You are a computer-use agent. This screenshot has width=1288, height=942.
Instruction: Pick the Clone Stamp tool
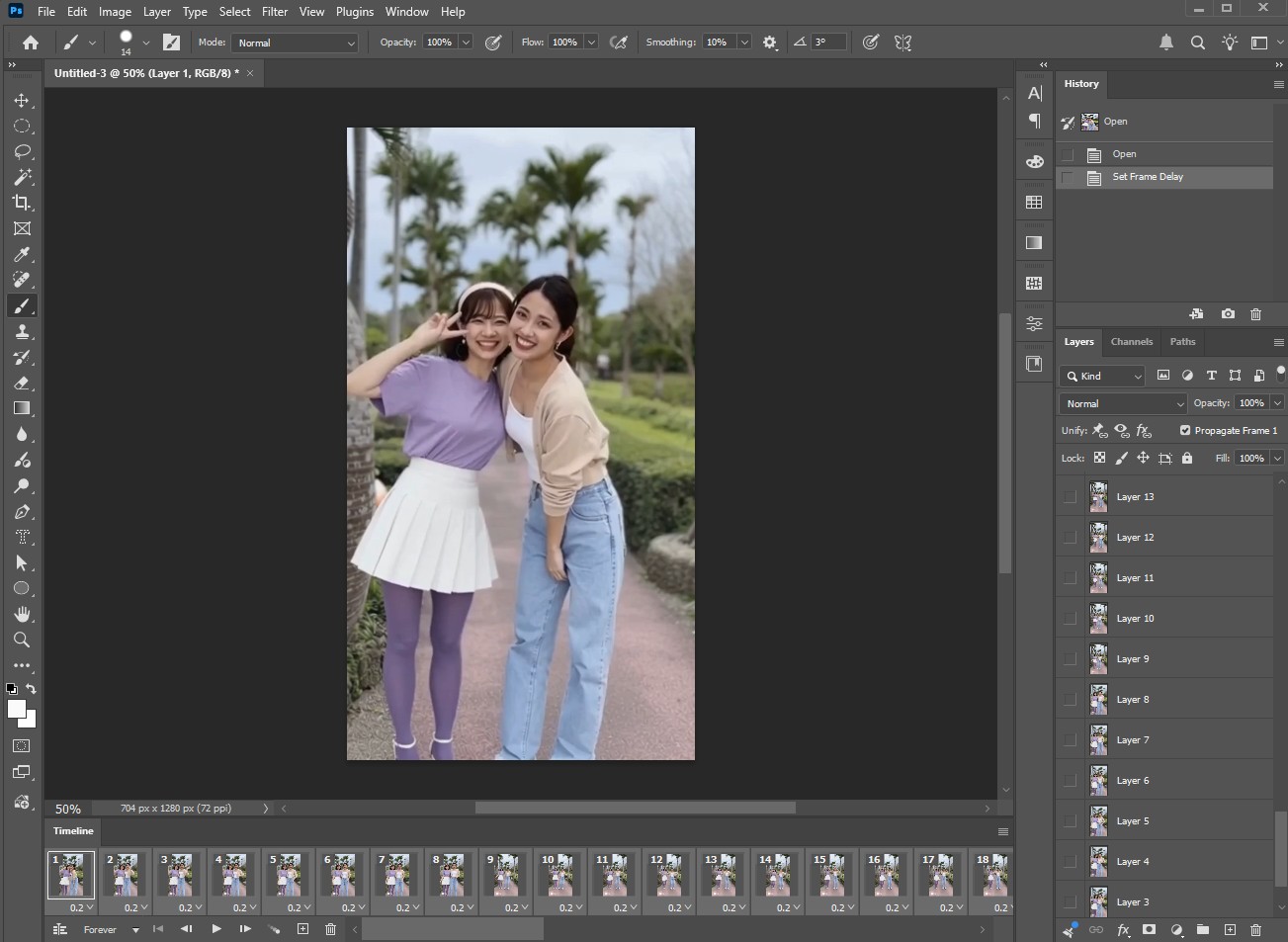coord(22,331)
